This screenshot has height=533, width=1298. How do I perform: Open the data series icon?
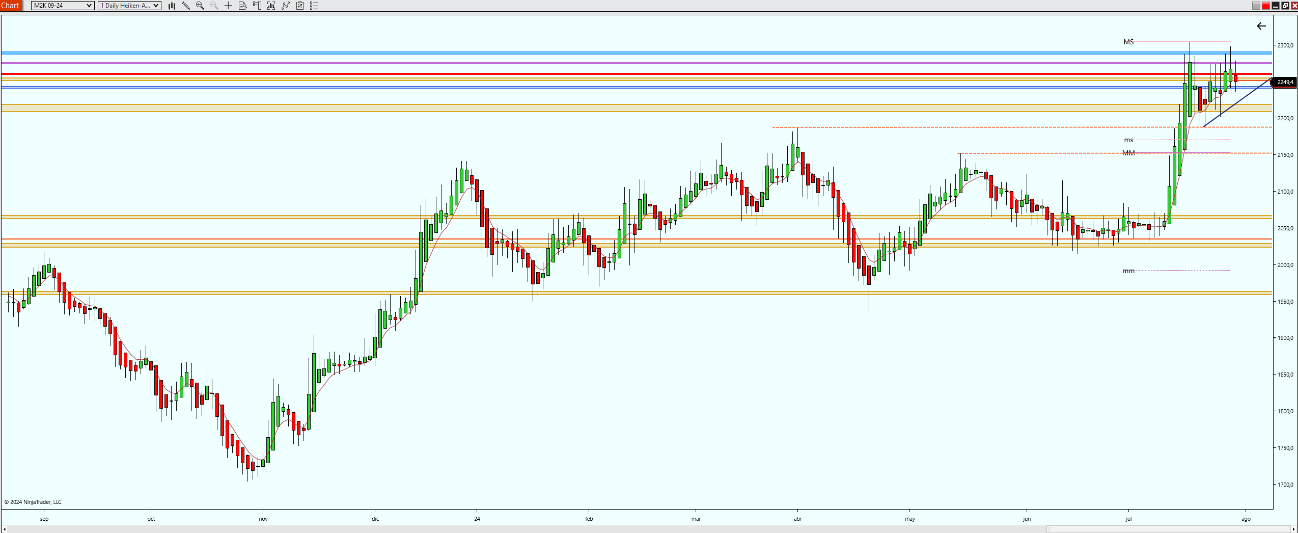(x=271, y=5)
